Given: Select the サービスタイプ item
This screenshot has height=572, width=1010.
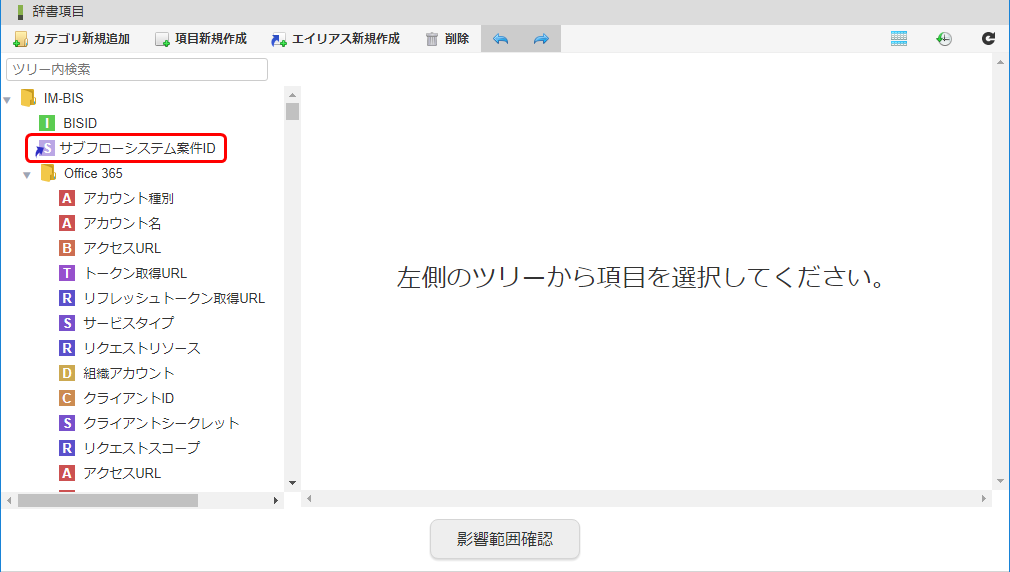Looking at the screenshot, I should 128,323.
